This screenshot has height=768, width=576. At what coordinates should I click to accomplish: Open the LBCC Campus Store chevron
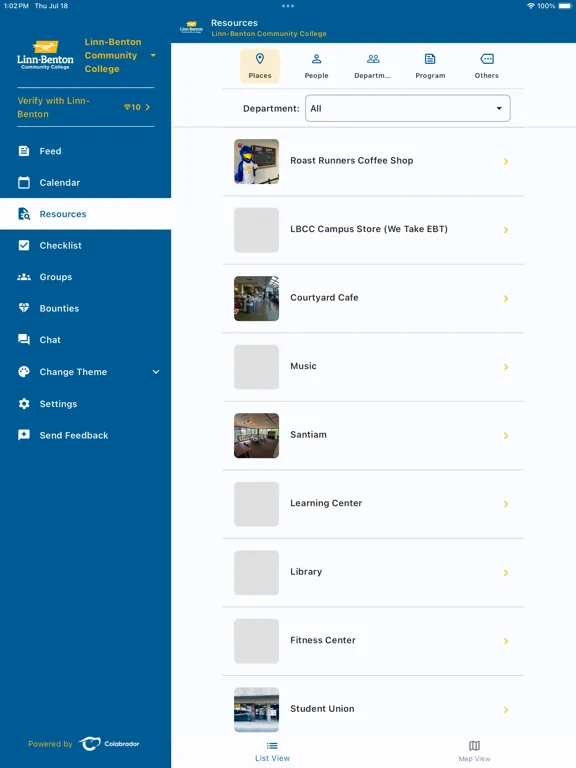click(506, 230)
